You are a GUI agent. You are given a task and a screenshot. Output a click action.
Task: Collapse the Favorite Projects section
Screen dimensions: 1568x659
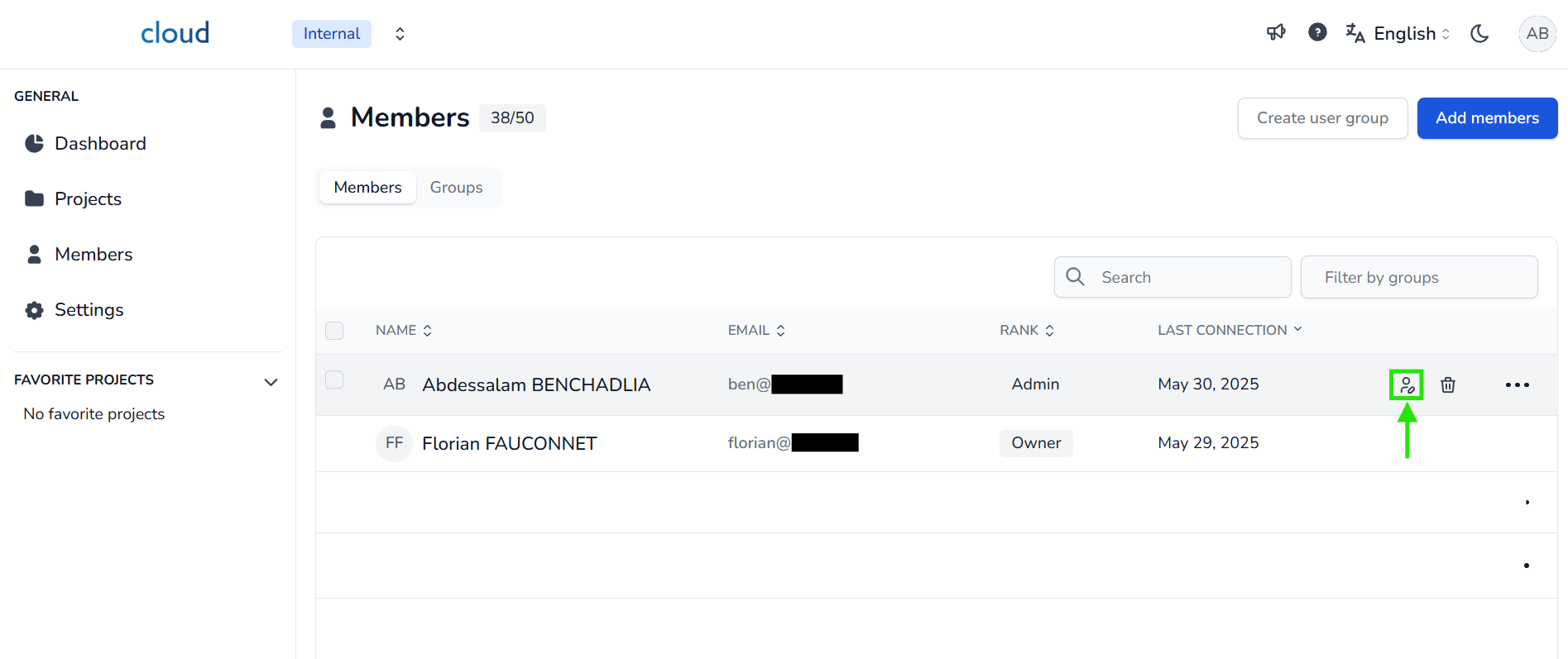point(271,382)
